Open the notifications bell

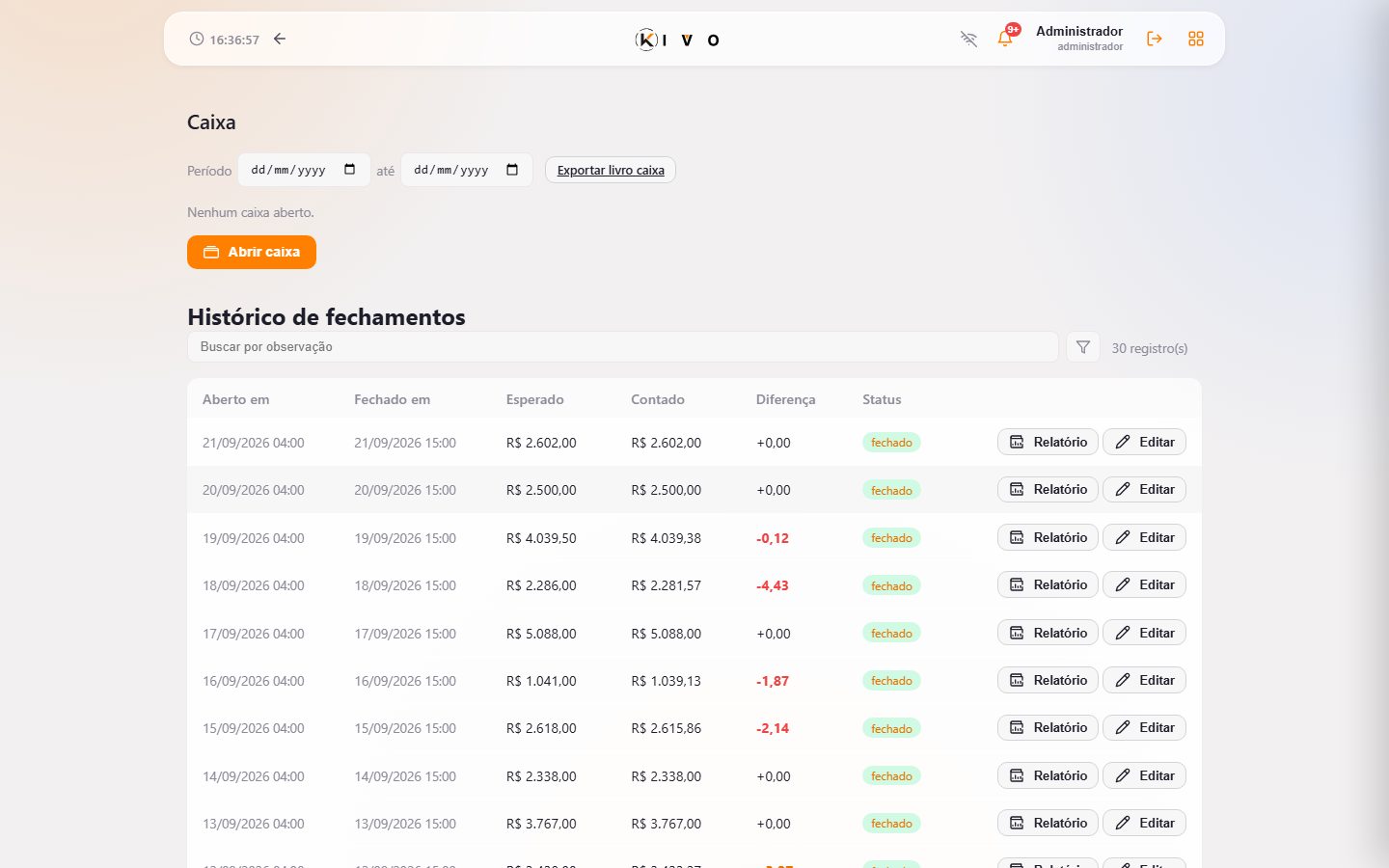(1005, 39)
